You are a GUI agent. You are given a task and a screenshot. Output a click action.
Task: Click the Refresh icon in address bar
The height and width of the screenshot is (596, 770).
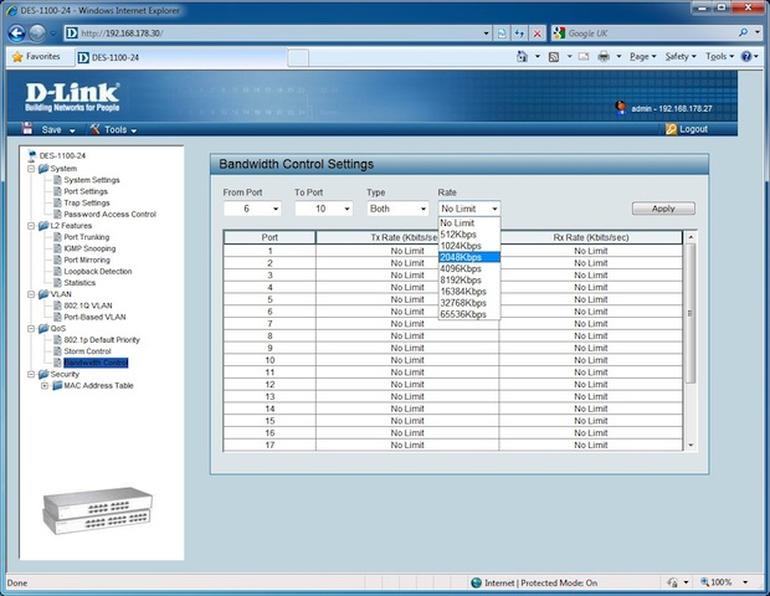[x=519, y=33]
